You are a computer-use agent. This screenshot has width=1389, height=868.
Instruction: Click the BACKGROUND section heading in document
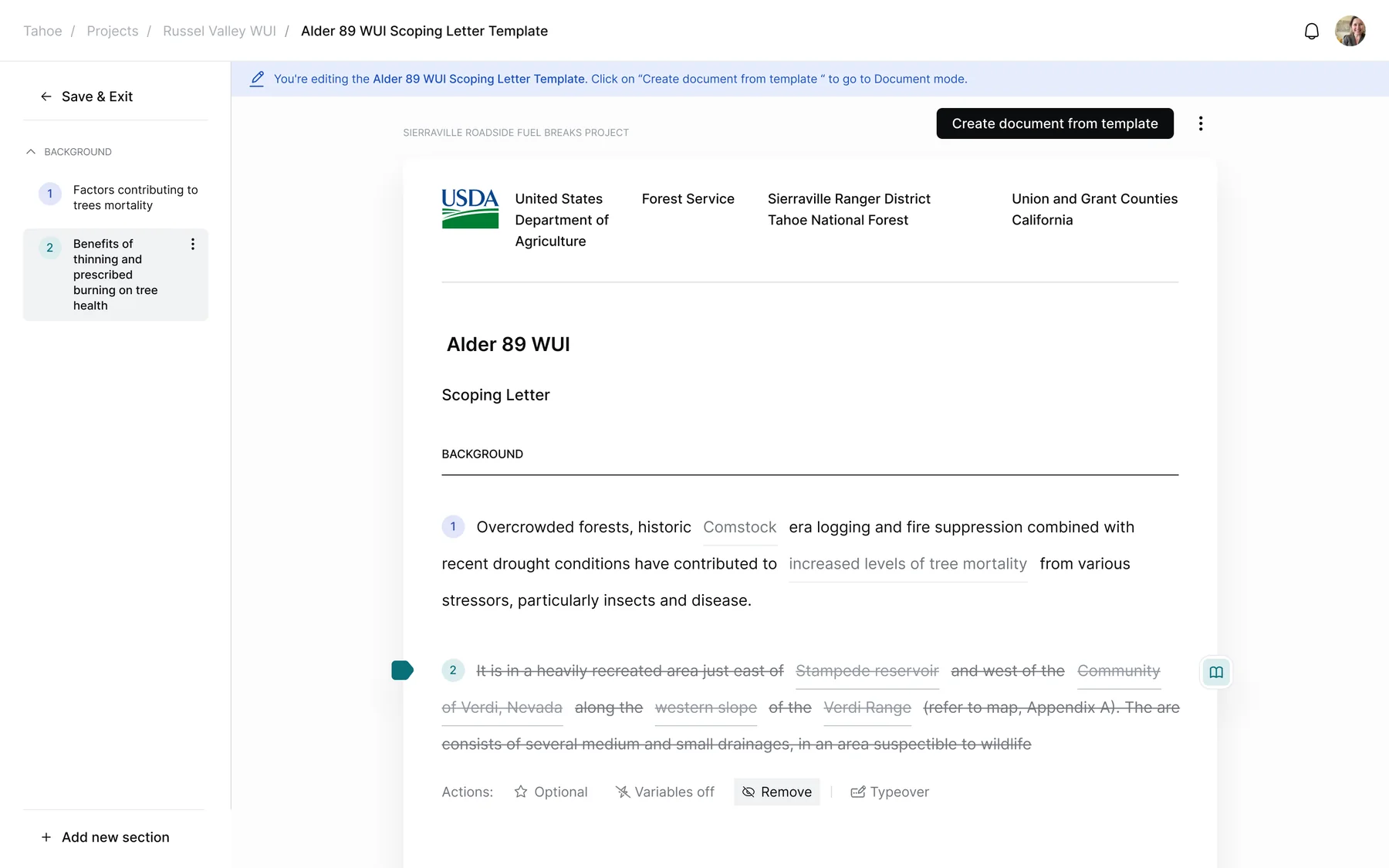click(x=482, y=454)
